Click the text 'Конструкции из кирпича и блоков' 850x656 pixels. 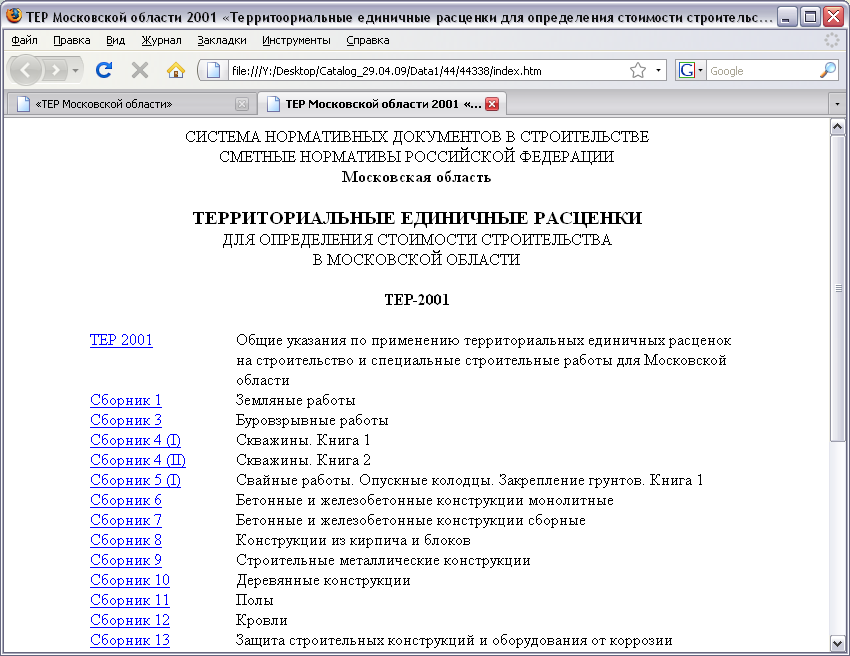click(353, 541)
